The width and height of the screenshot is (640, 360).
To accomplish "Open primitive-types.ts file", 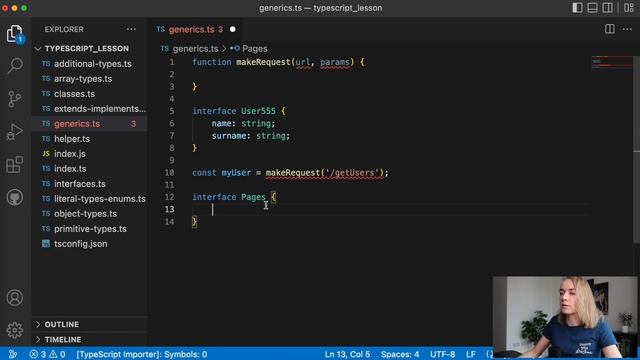I will point(90,229).
